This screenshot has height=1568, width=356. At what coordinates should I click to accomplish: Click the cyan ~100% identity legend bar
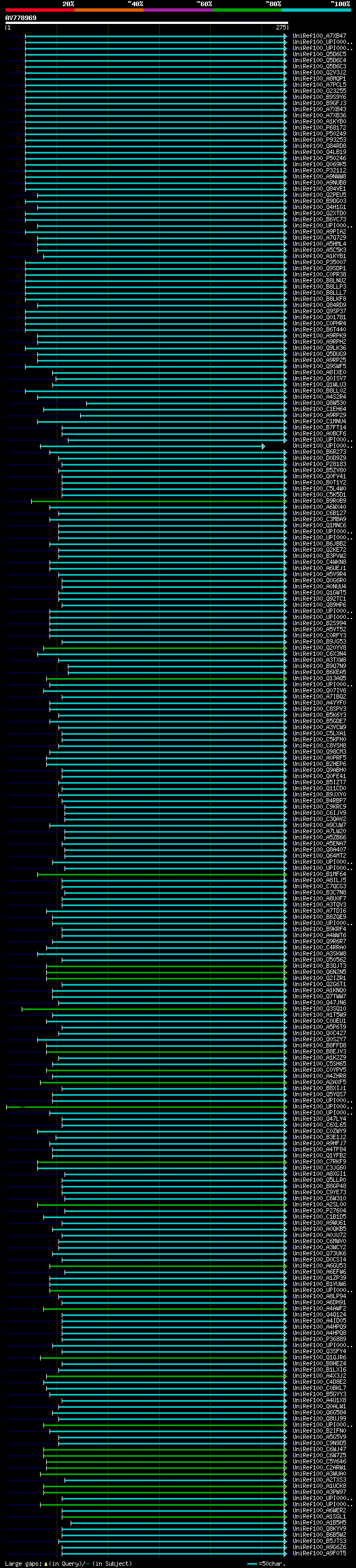(316, 10)
